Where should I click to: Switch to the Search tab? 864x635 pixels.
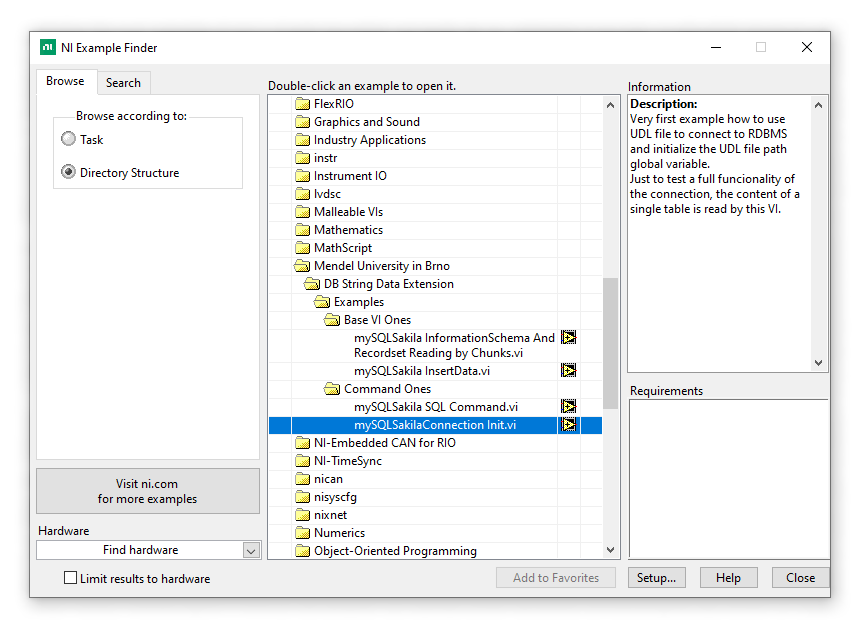tap(123, 83)
